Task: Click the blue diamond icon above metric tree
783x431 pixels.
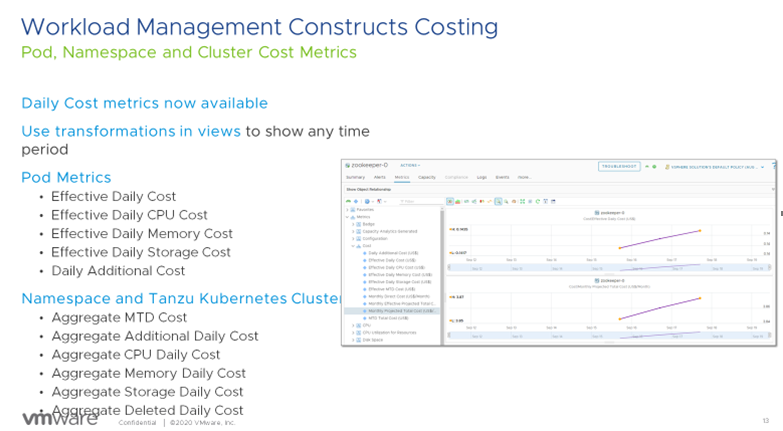Action: click(356, 201)
